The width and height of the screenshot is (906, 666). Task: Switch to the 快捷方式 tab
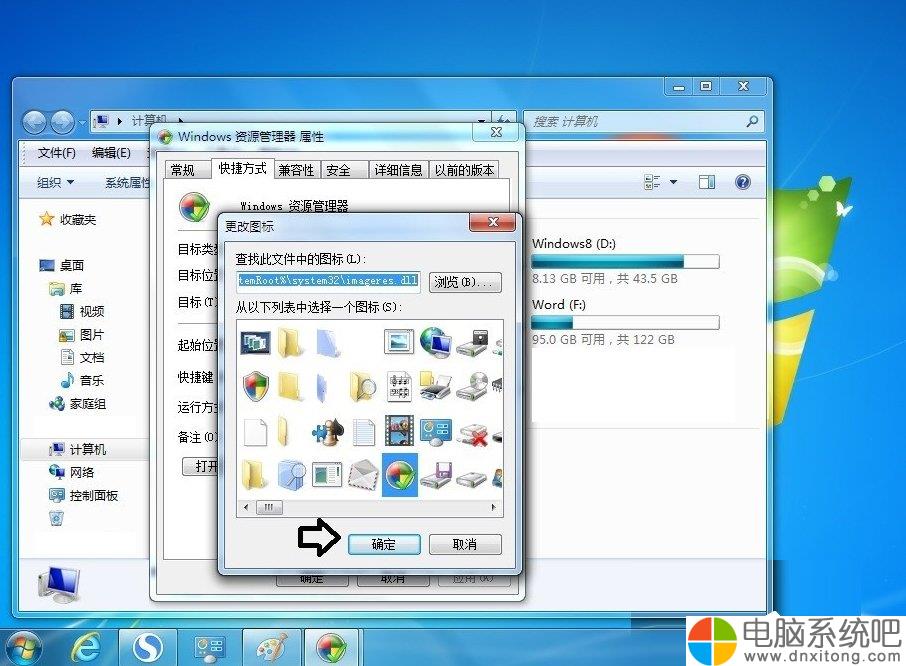coord(243,168)
